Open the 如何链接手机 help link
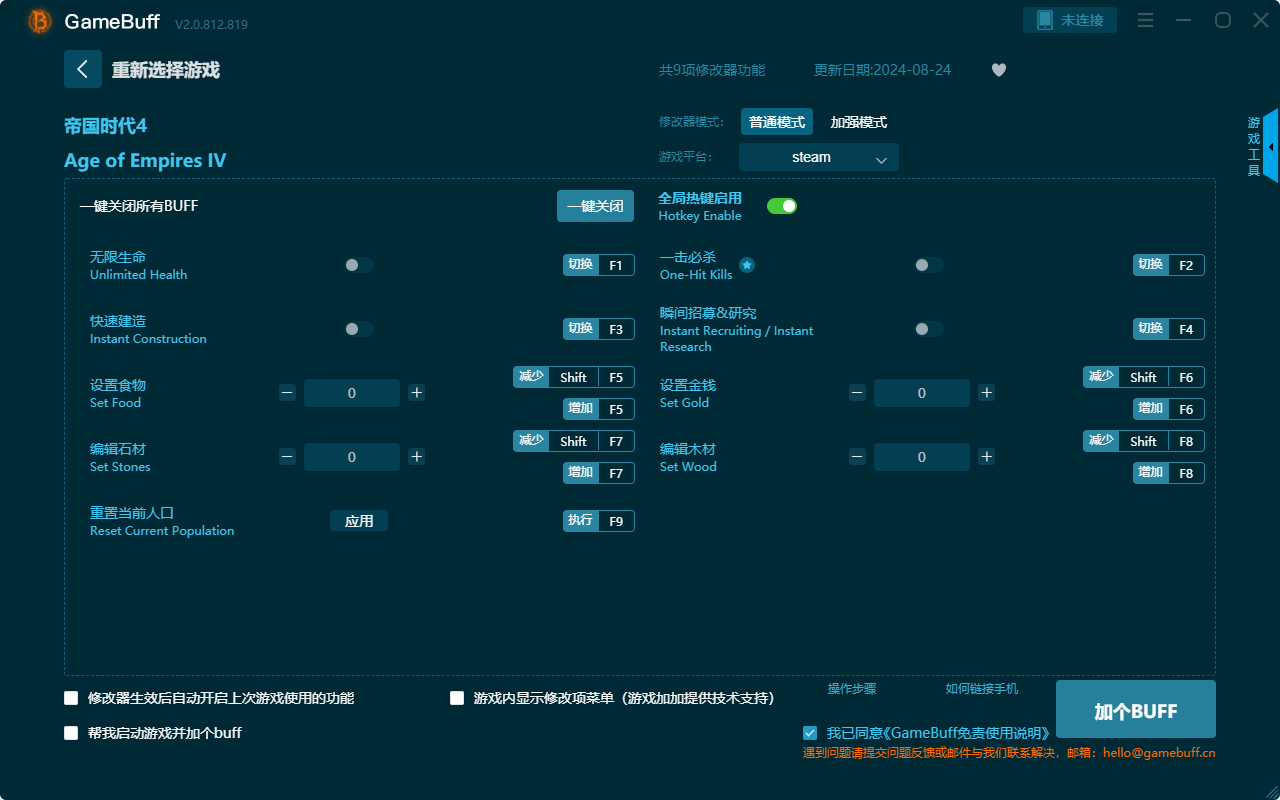 pyautogui.click(x=981, y=689)
